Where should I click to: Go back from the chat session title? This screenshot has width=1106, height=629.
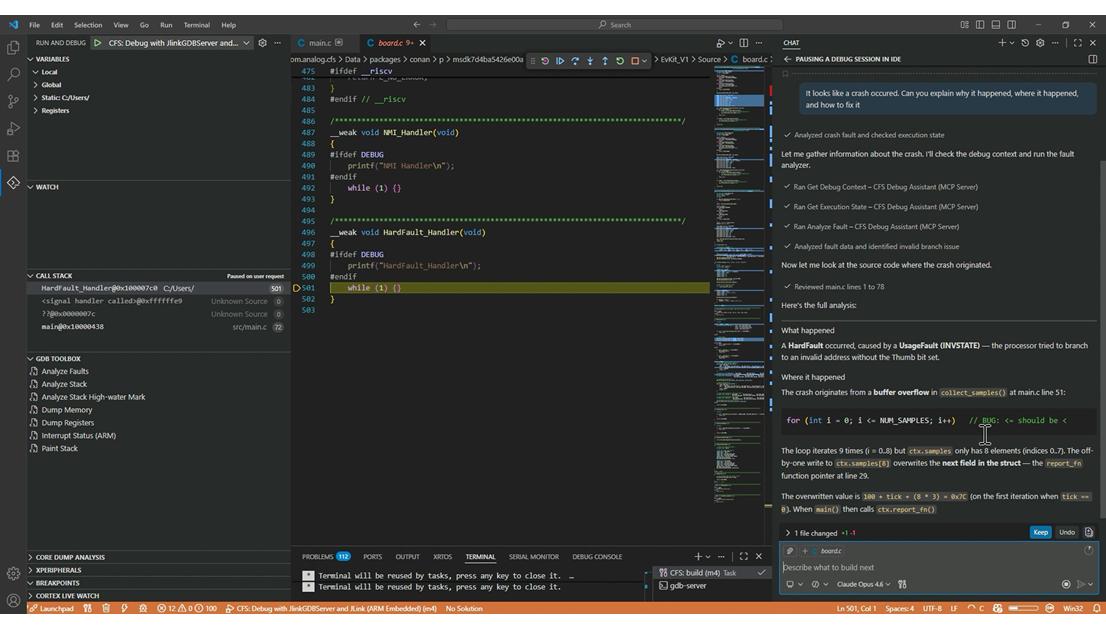788,59
